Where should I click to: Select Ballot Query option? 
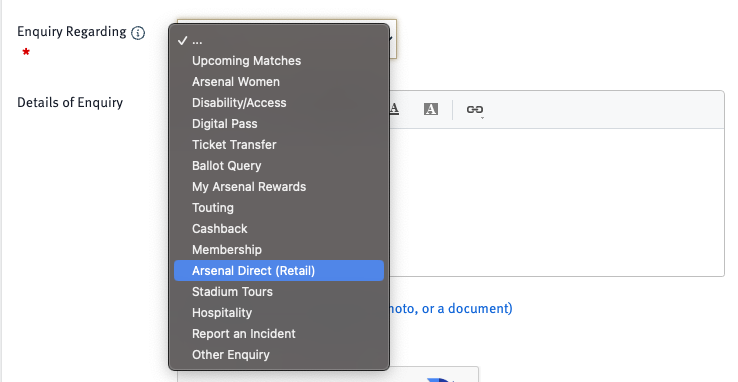click(279, 166)
